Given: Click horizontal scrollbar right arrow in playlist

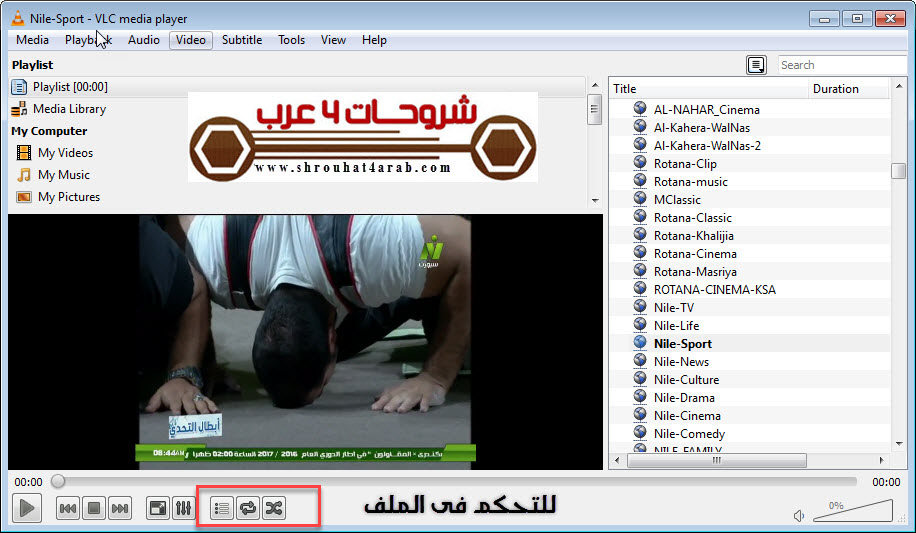Looking at the screenshot, I should coord(882,461).
